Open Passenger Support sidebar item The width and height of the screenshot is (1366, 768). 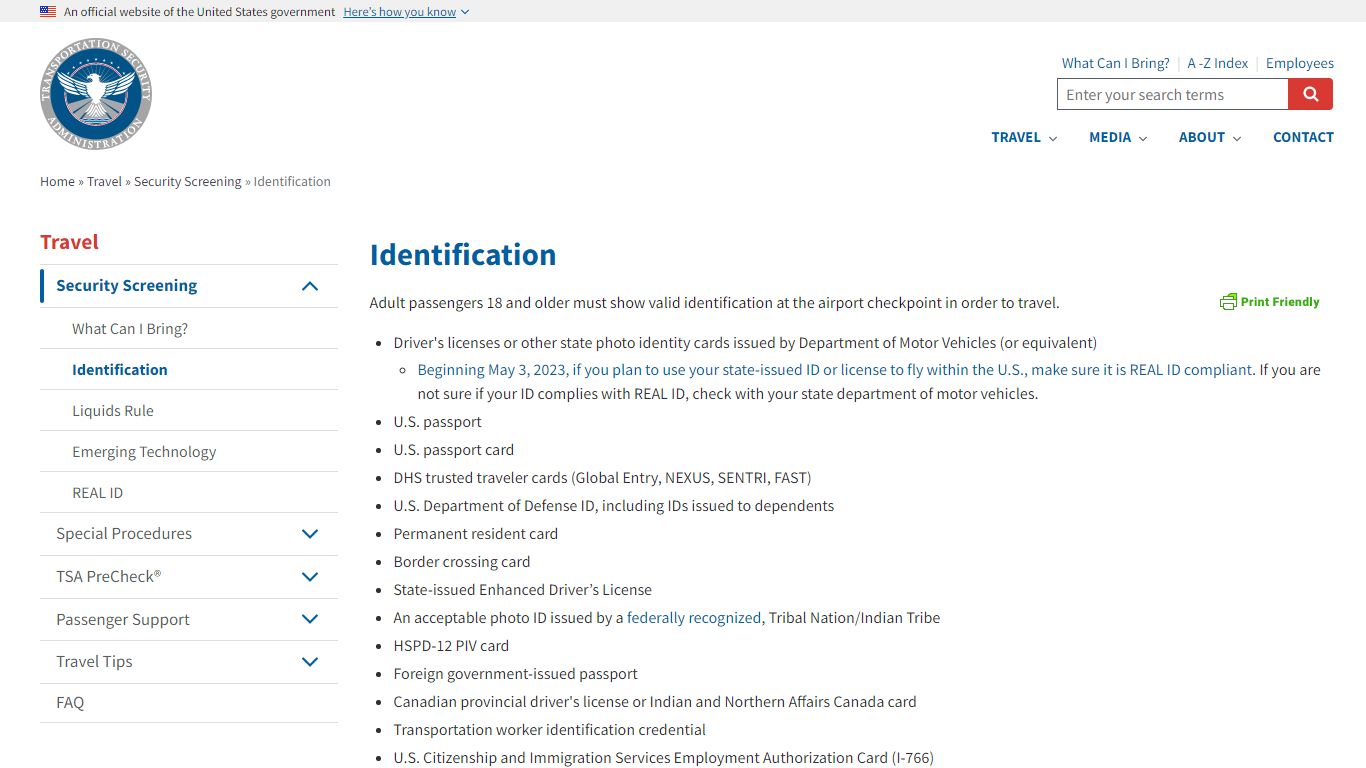123,620
